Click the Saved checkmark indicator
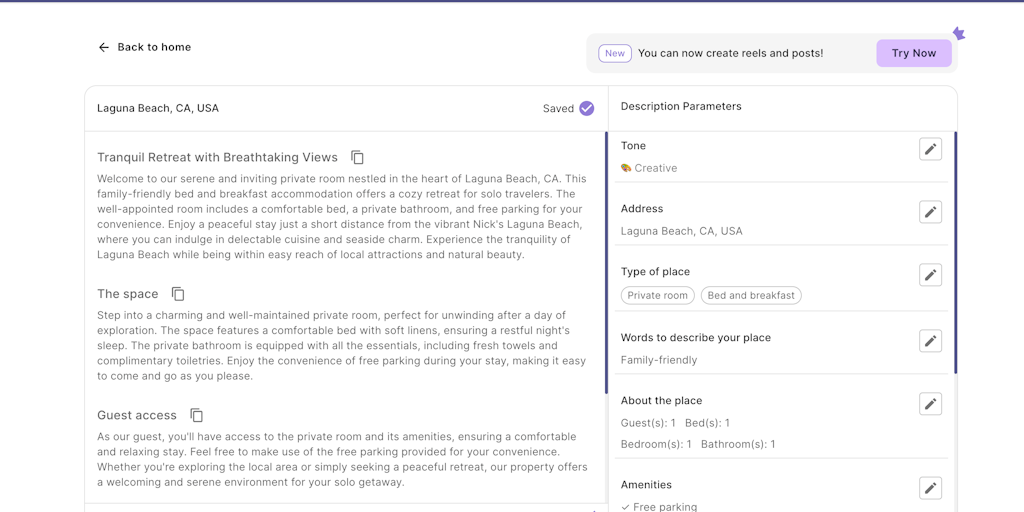The width and height of the screenshot is (1024, 512). coord(586,109)
